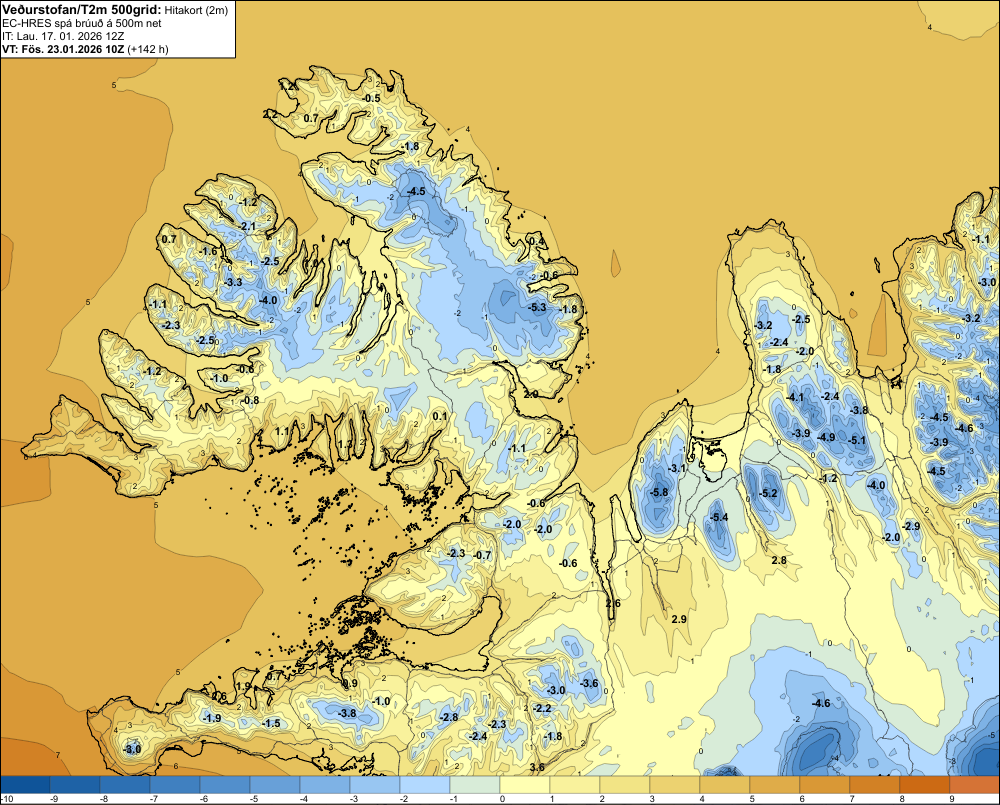Click the "-5.8" temperature value

tap(659, 492)
